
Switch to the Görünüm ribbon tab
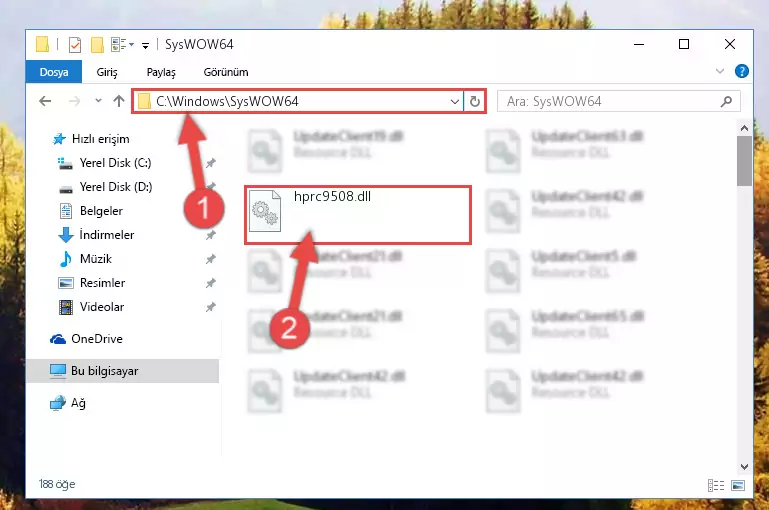(x=226, y=72)
